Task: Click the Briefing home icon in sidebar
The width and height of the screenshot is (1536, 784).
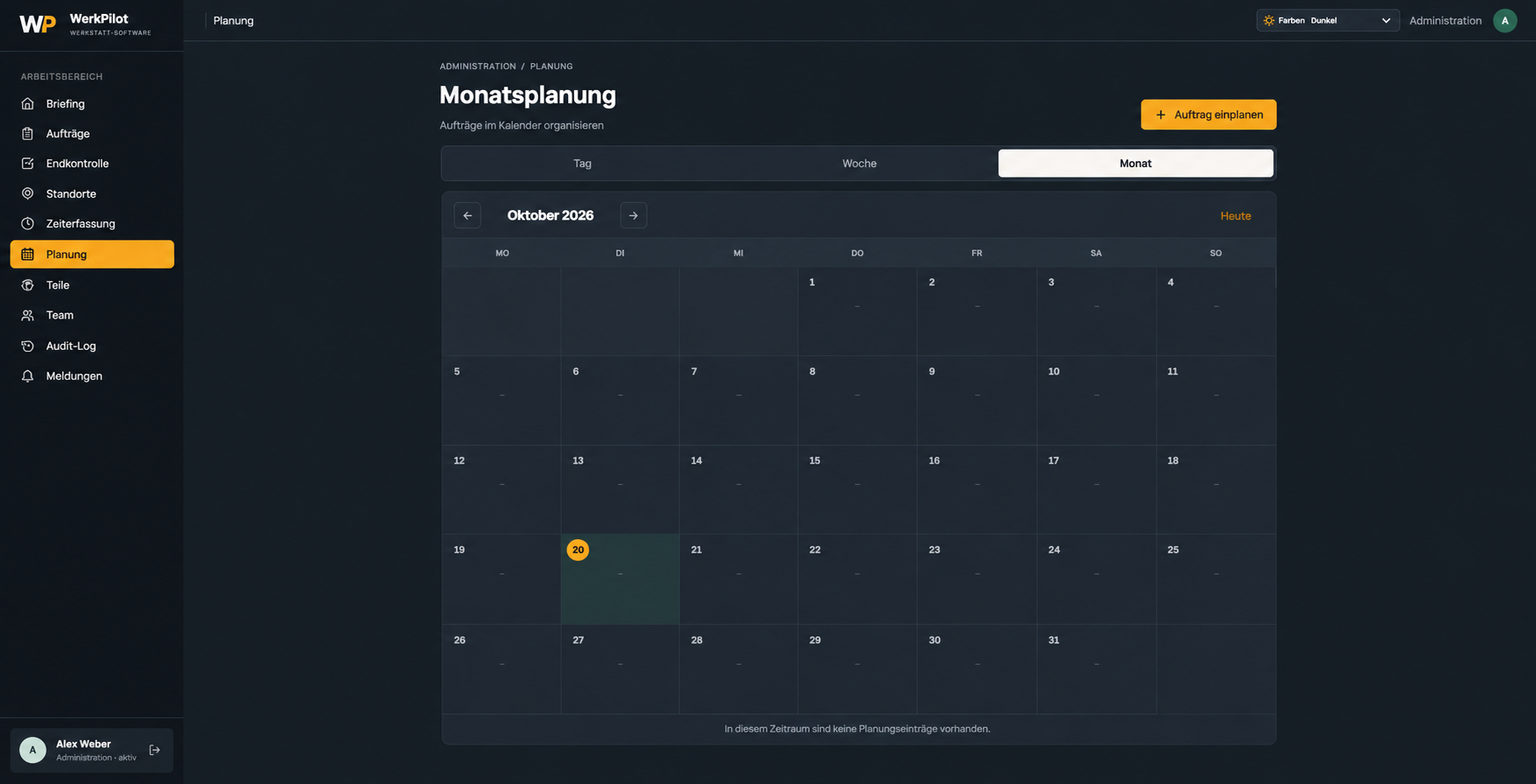Action: pos(28,103)
